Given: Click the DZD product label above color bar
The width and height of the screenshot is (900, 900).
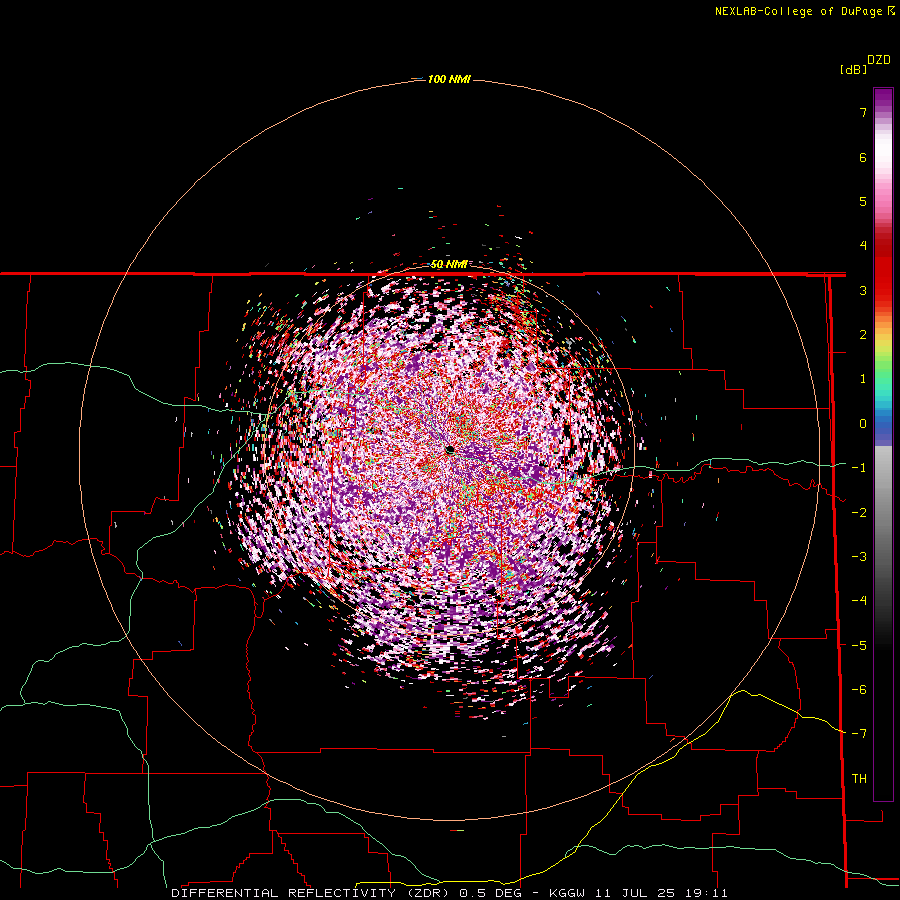Looking at the screenshot, I should tap(879, 60).
